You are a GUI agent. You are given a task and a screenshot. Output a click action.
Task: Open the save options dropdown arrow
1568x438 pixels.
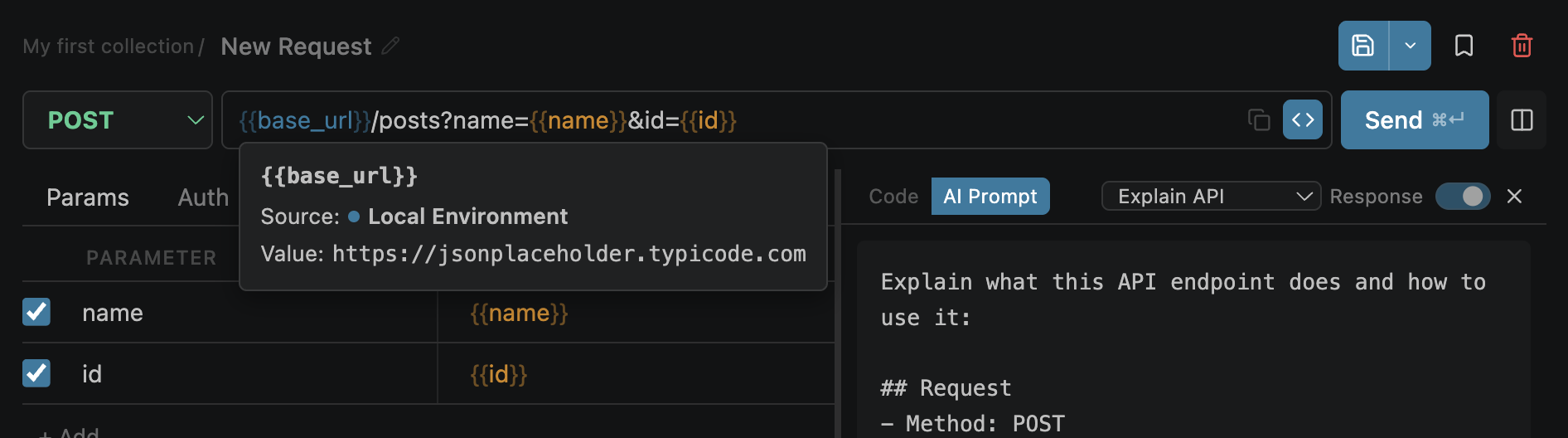point(1411,46)
